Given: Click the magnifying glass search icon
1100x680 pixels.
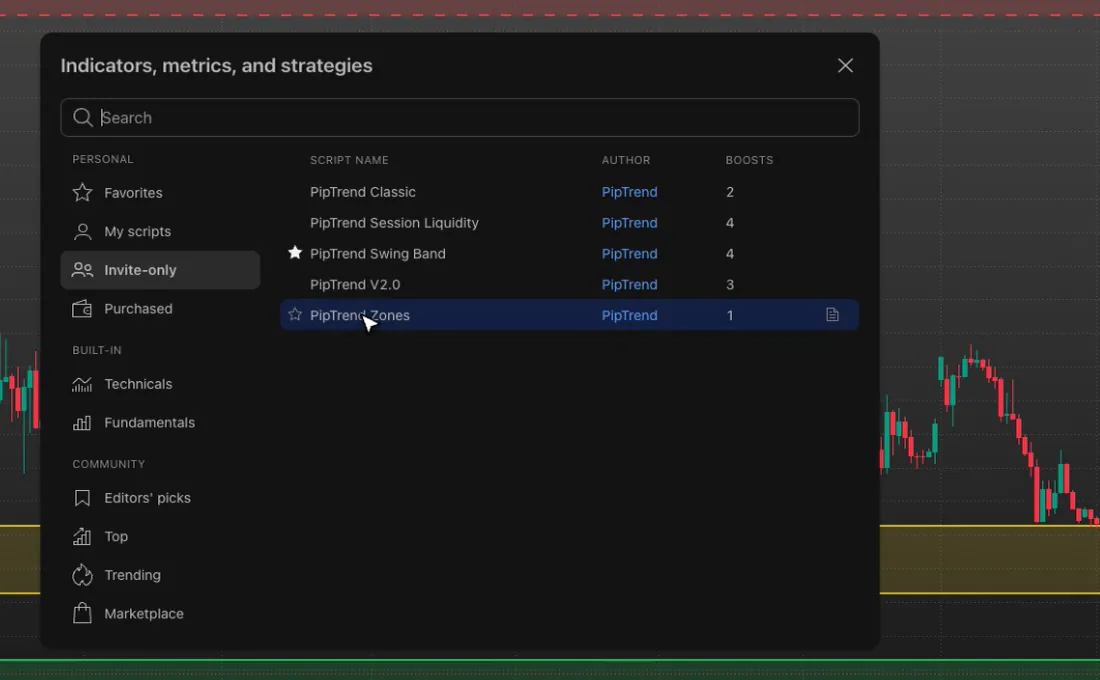Looking at the screenshot, I should click(x=83, y=117).
